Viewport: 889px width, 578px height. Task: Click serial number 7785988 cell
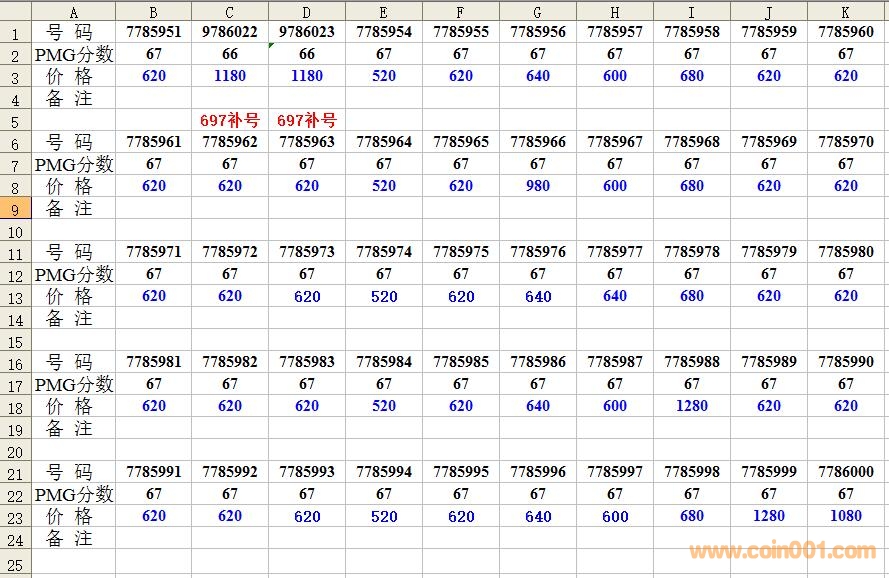(692, 362)
